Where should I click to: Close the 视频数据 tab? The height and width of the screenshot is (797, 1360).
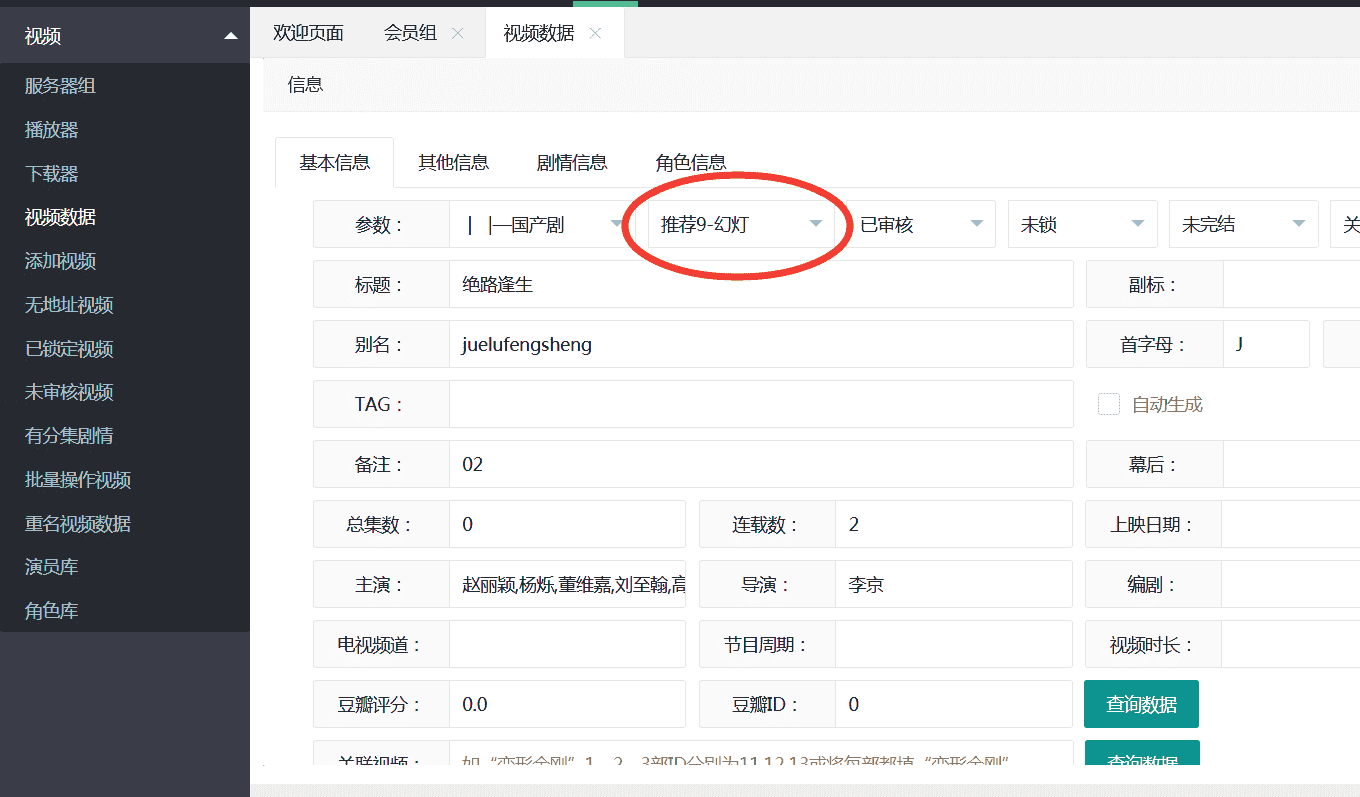coord(595,33)
